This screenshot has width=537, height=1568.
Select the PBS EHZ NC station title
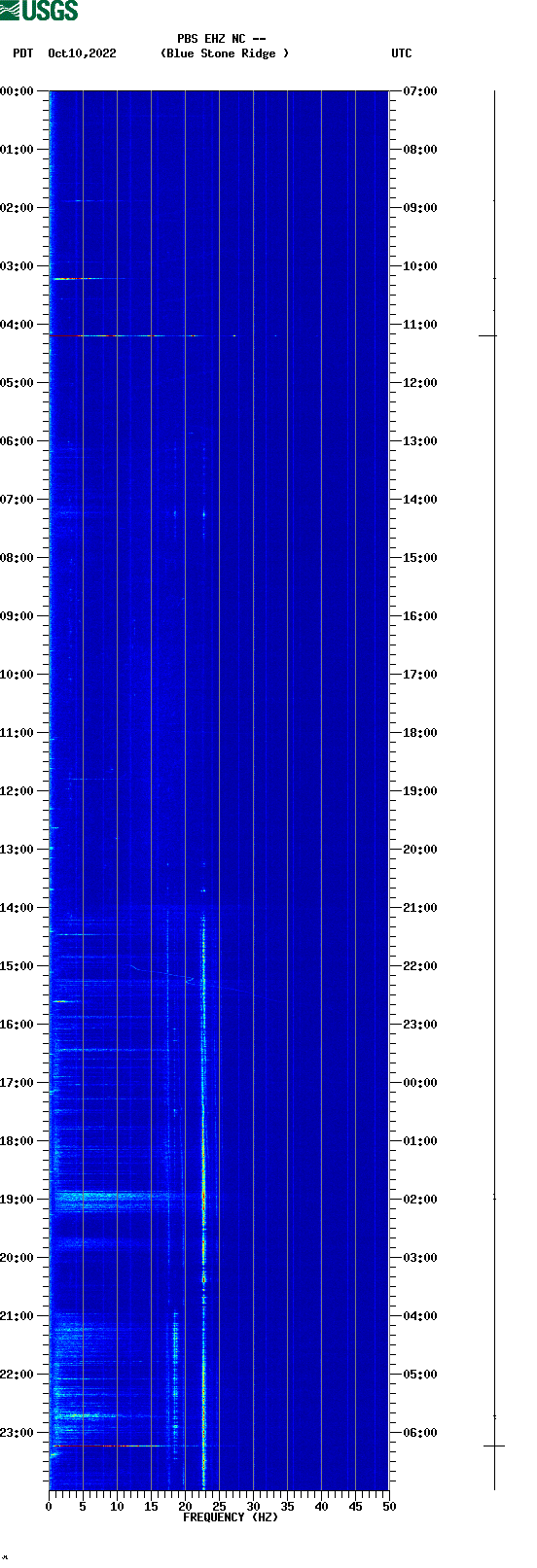[x=221, y=39]
